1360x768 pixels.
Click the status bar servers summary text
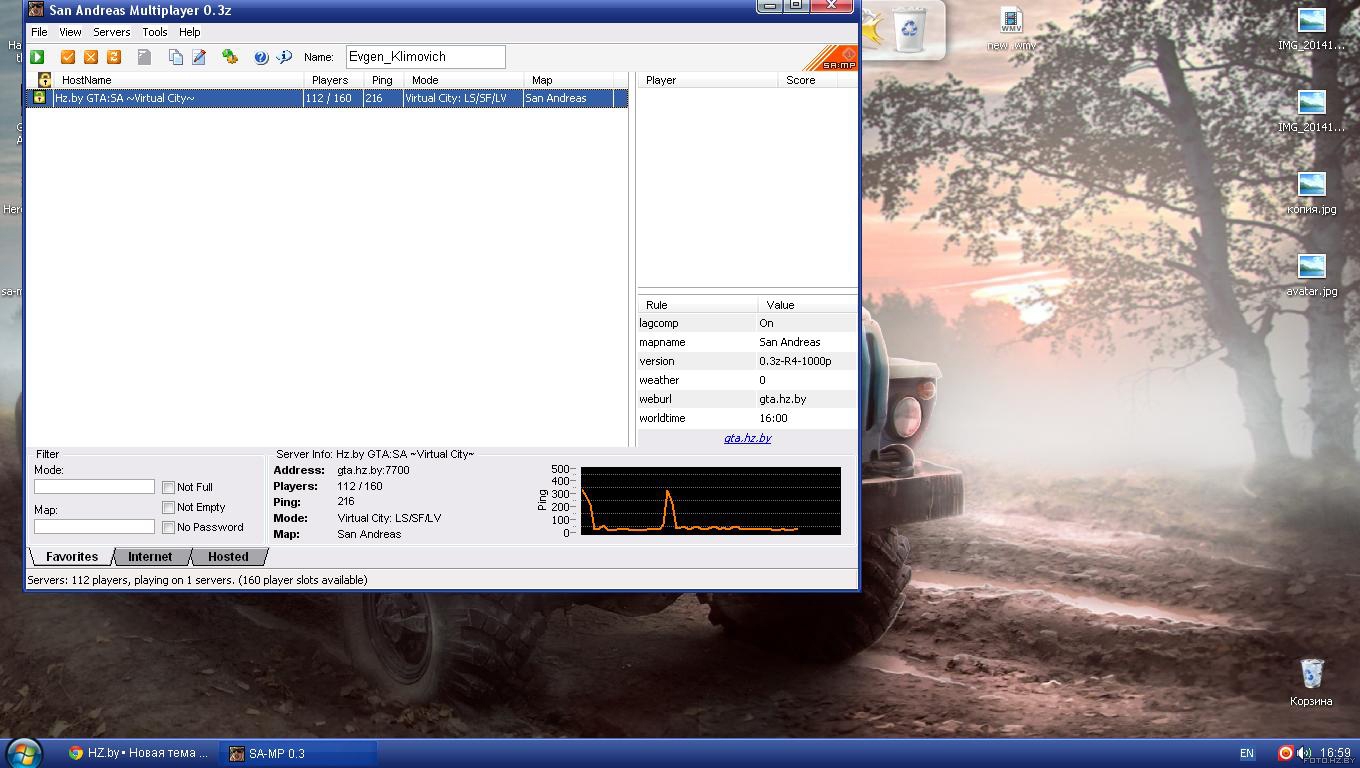coord(197,580)
